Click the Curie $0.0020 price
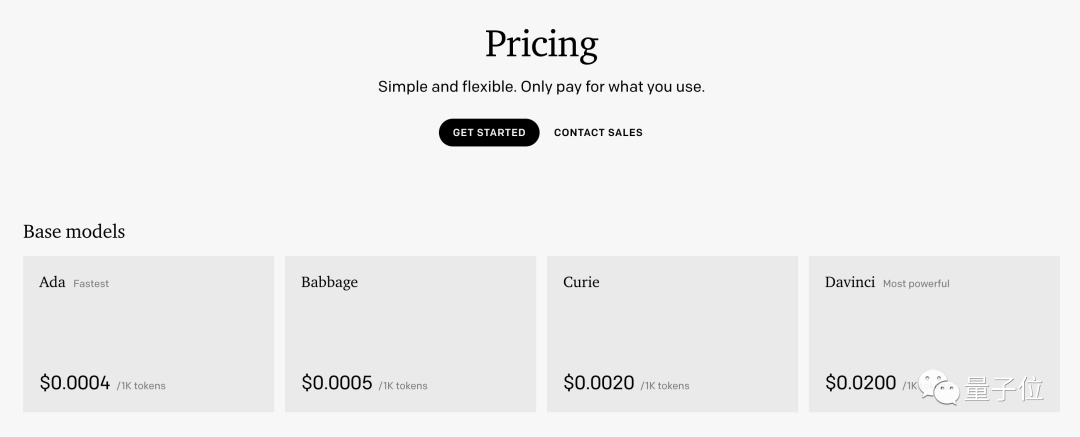 [x=599, y=383]
